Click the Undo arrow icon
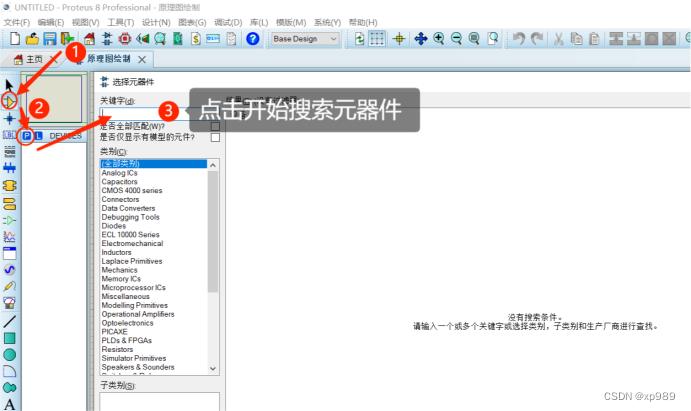This screenshot has width=691, height=411. click(x=519, y=39)
